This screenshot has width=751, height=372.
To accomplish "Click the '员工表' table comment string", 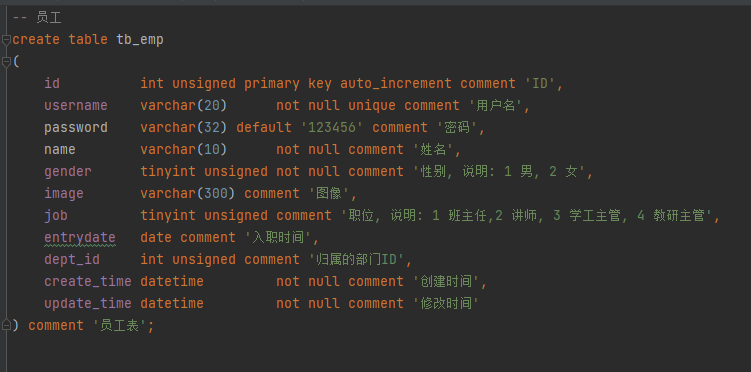I will pyautogui.click(x=119, y=326).
